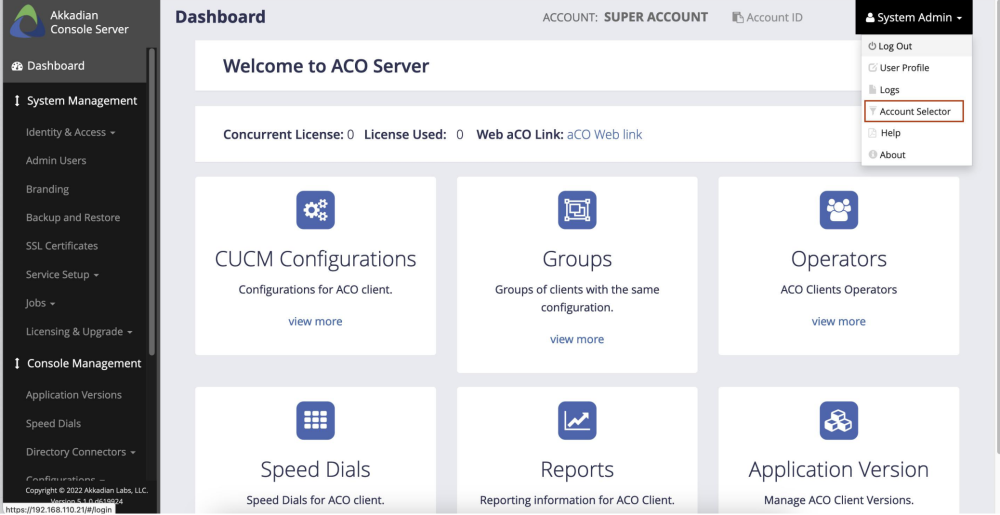Click the Reports chart icon
The height and width of the screenshot is (515, 1000).
(x=577, y=420)
